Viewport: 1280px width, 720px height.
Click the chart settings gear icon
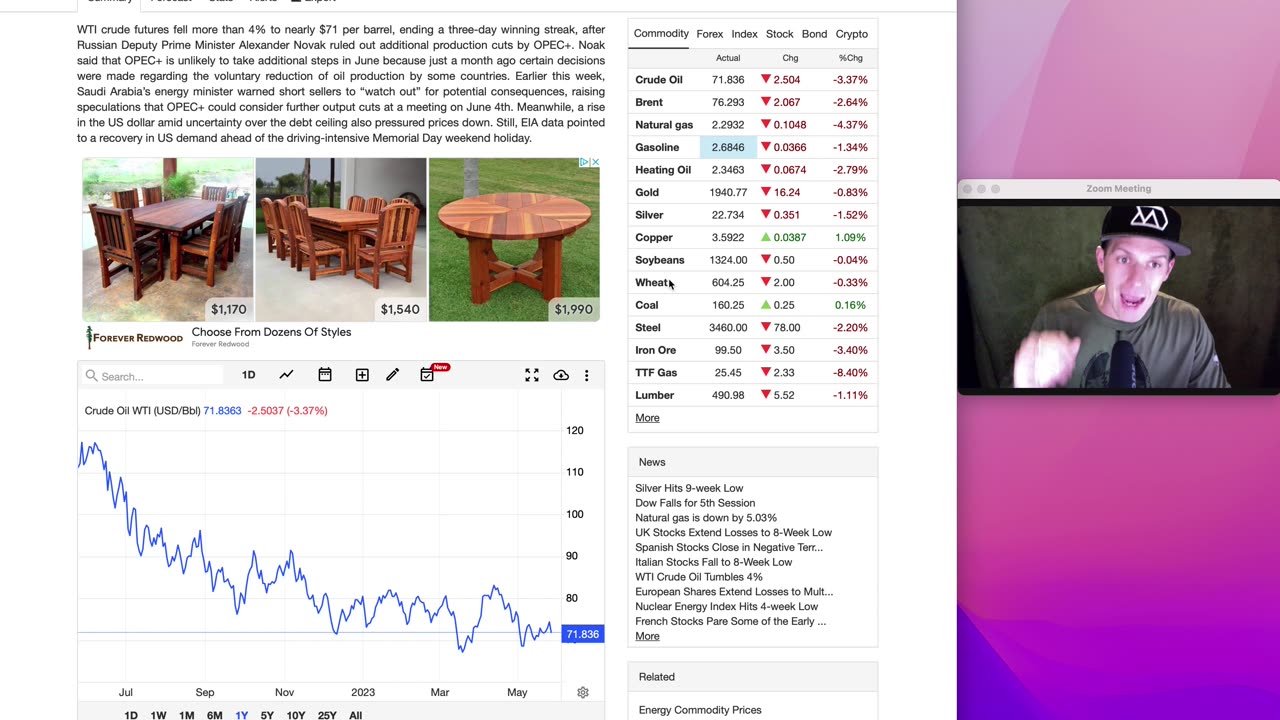[583, 692]
